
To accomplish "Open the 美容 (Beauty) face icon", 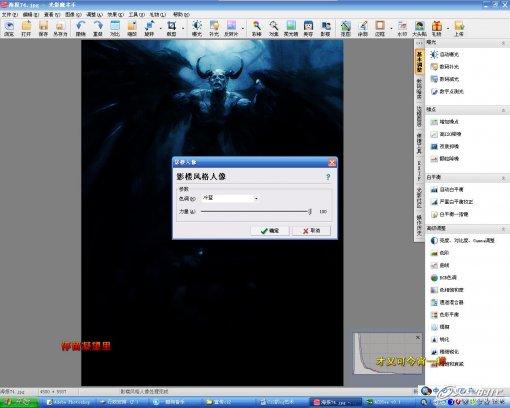I will pos(308,28).
